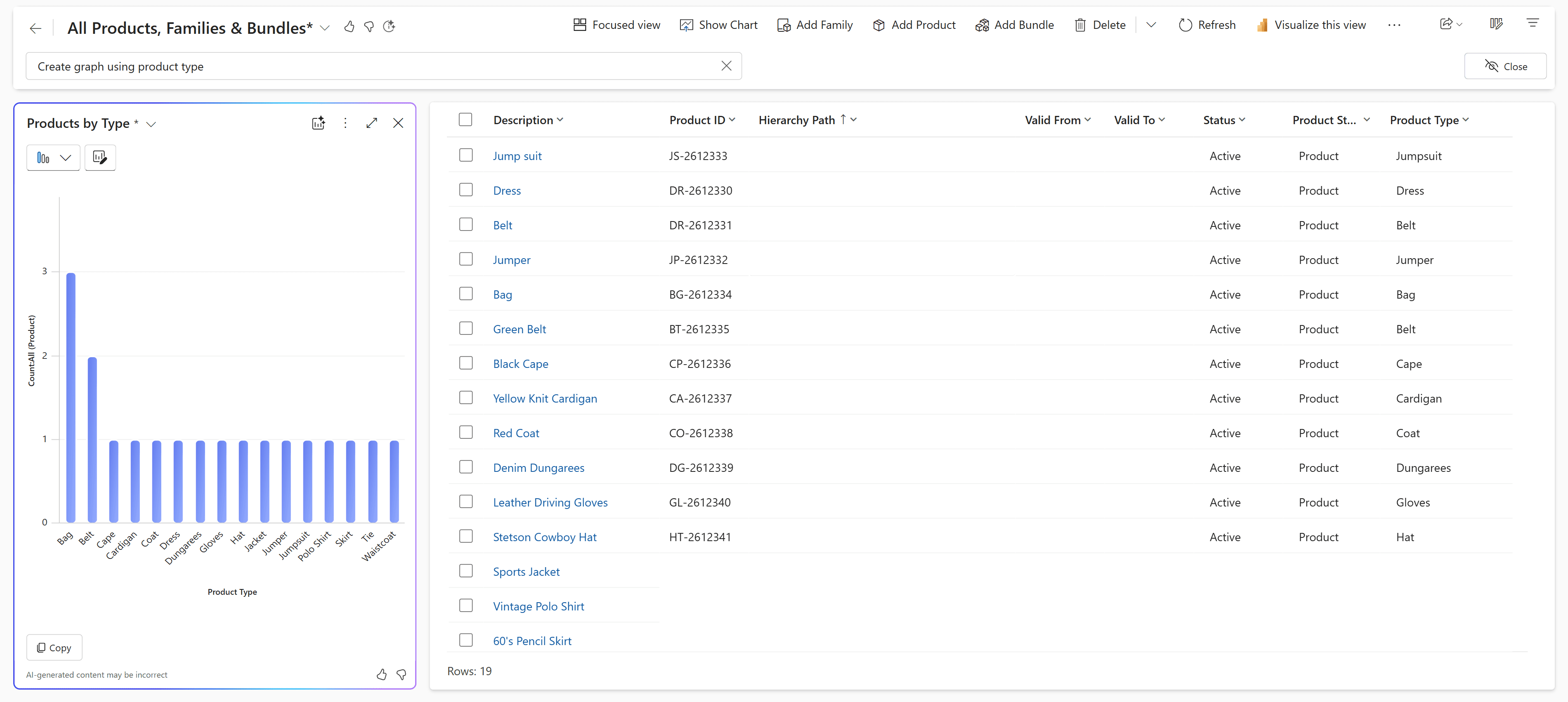Check the checkbox next to Jump suit
1568x702 pixels.
point(465,155)
